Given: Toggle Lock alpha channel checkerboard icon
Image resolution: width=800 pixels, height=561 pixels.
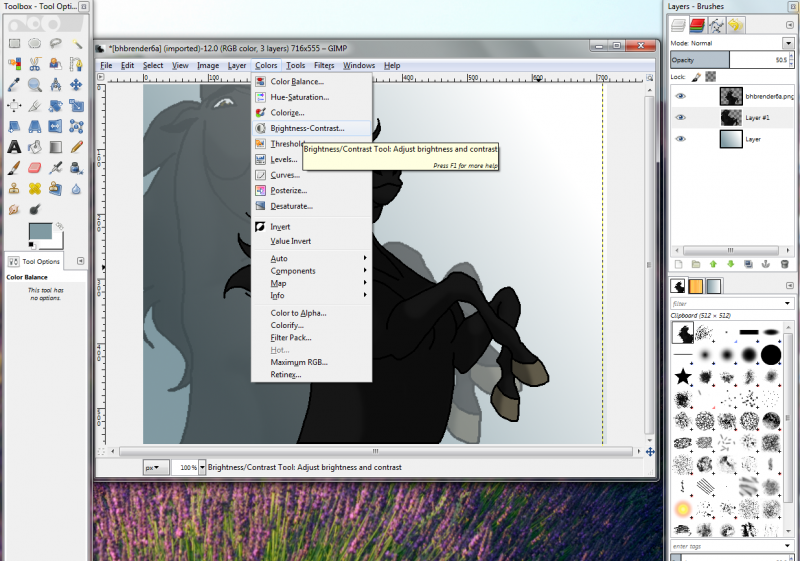Looking at the screenshot, I should [710, 76].
